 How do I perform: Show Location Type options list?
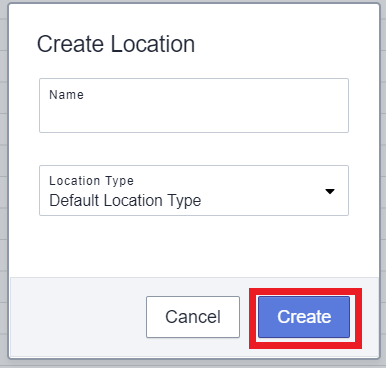[x=194, y=190]
